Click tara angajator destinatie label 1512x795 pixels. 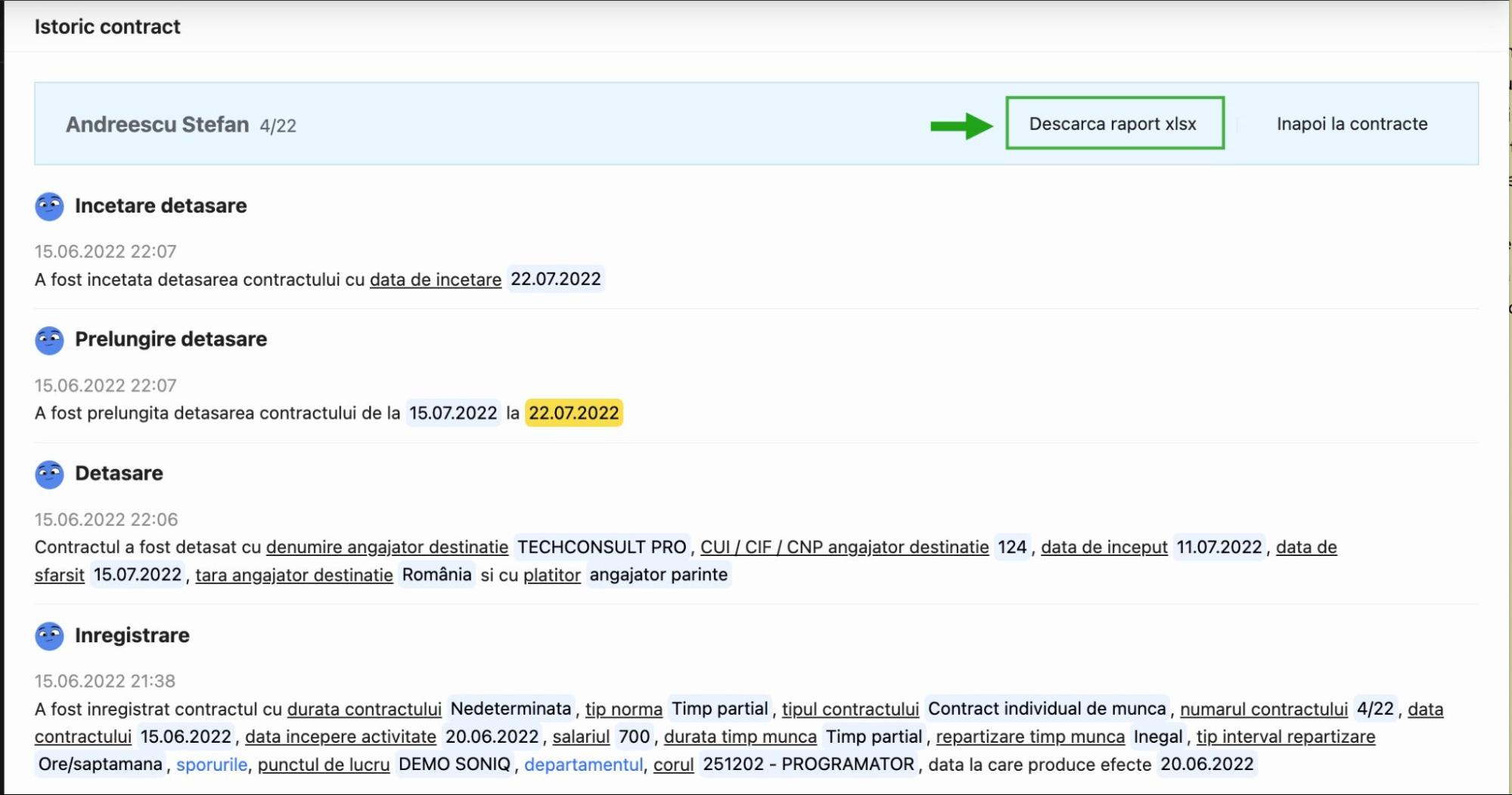294,575
